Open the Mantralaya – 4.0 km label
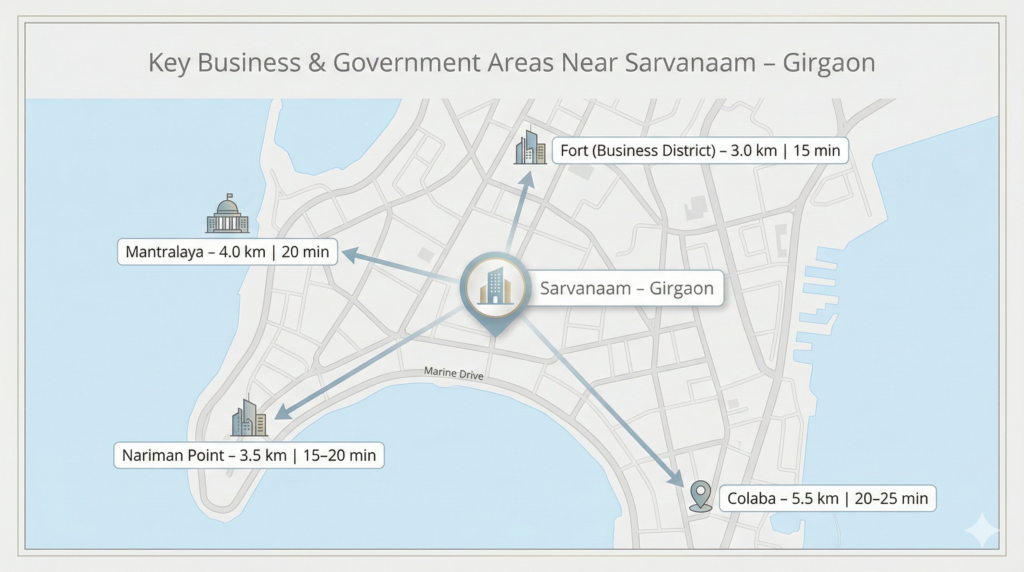This screenshot has width=1024, height=572. coord(227,252)
